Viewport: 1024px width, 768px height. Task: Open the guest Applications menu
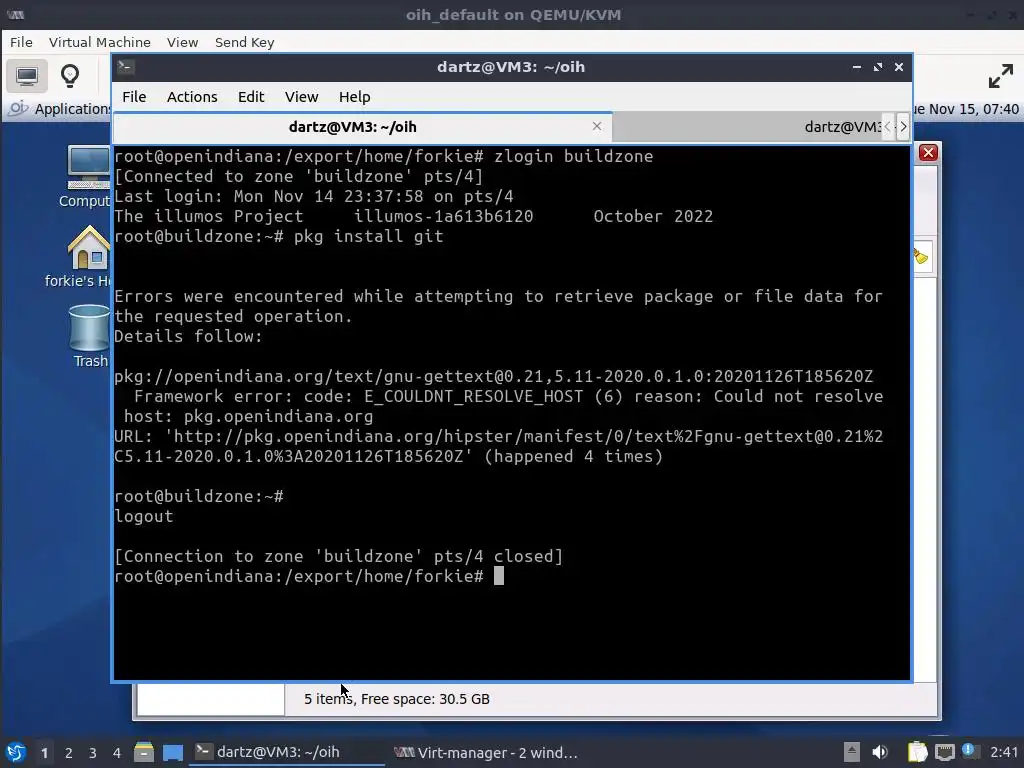(x=72, y=109)
